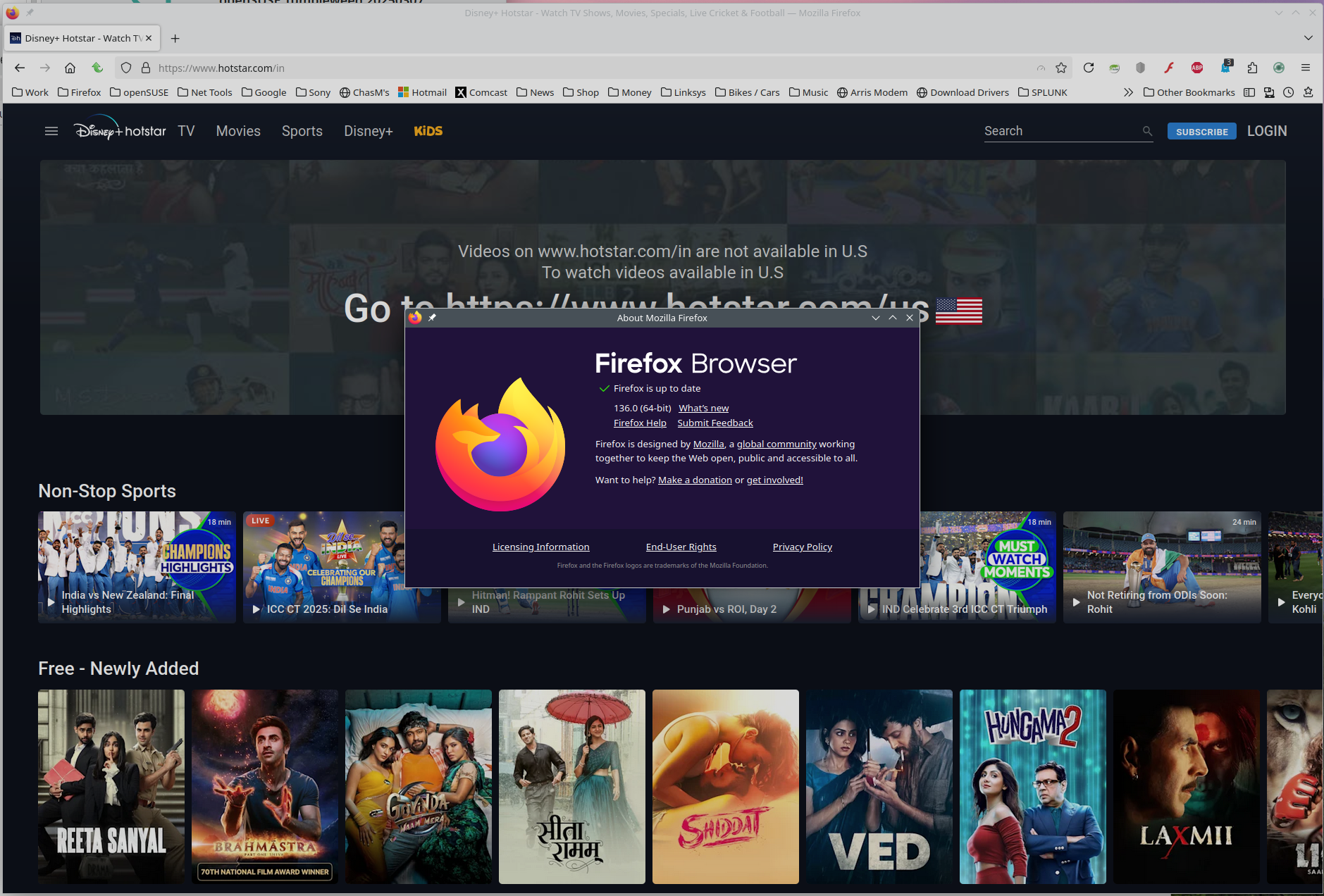Image resolution: width=1324 pixels, height=896 pixels.
Task: Open Licensing Information in About dialog
Action: tap(540, 547)
